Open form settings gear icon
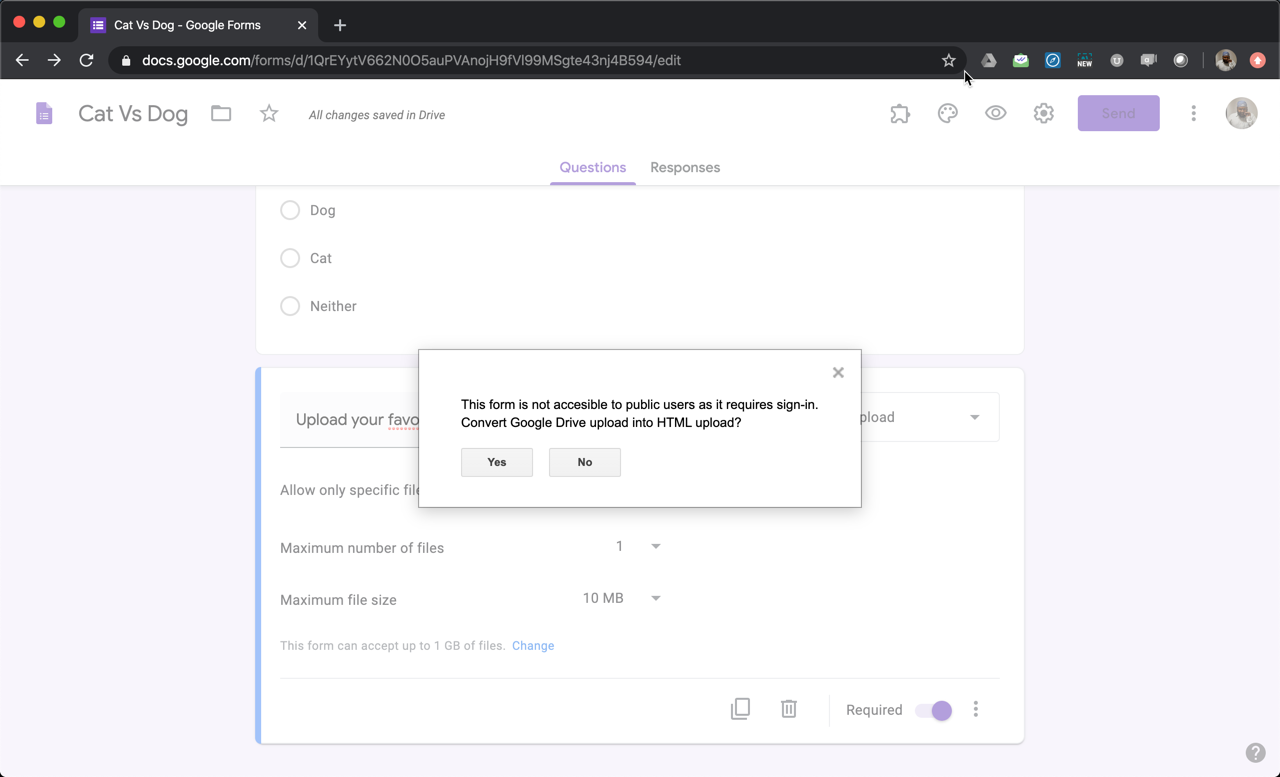Viewport: 1280px width, 777px height. (1043, 114)
